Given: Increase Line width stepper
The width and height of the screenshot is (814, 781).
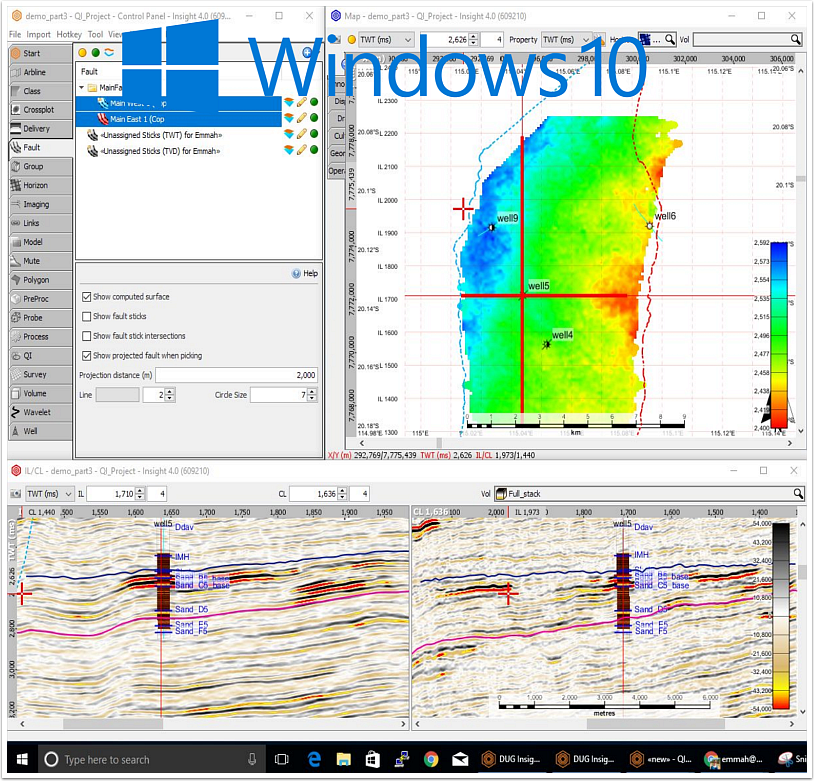Looking at the screenshot, I should [x=170, y=392].
